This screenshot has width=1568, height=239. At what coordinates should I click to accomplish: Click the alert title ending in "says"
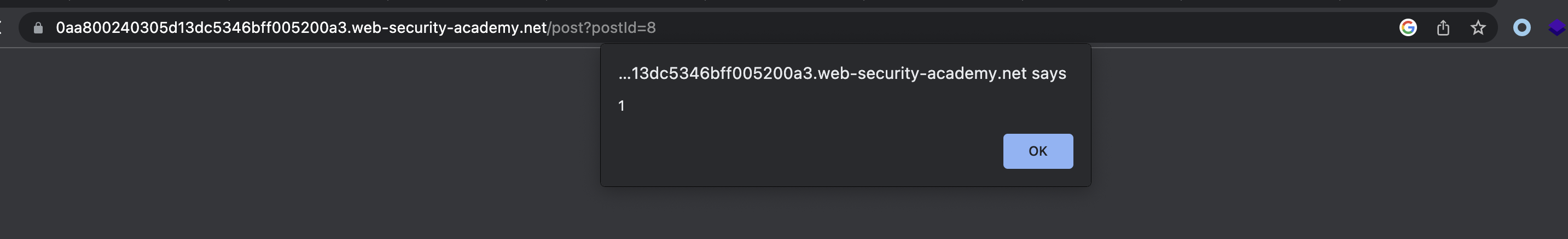point(842,74)
